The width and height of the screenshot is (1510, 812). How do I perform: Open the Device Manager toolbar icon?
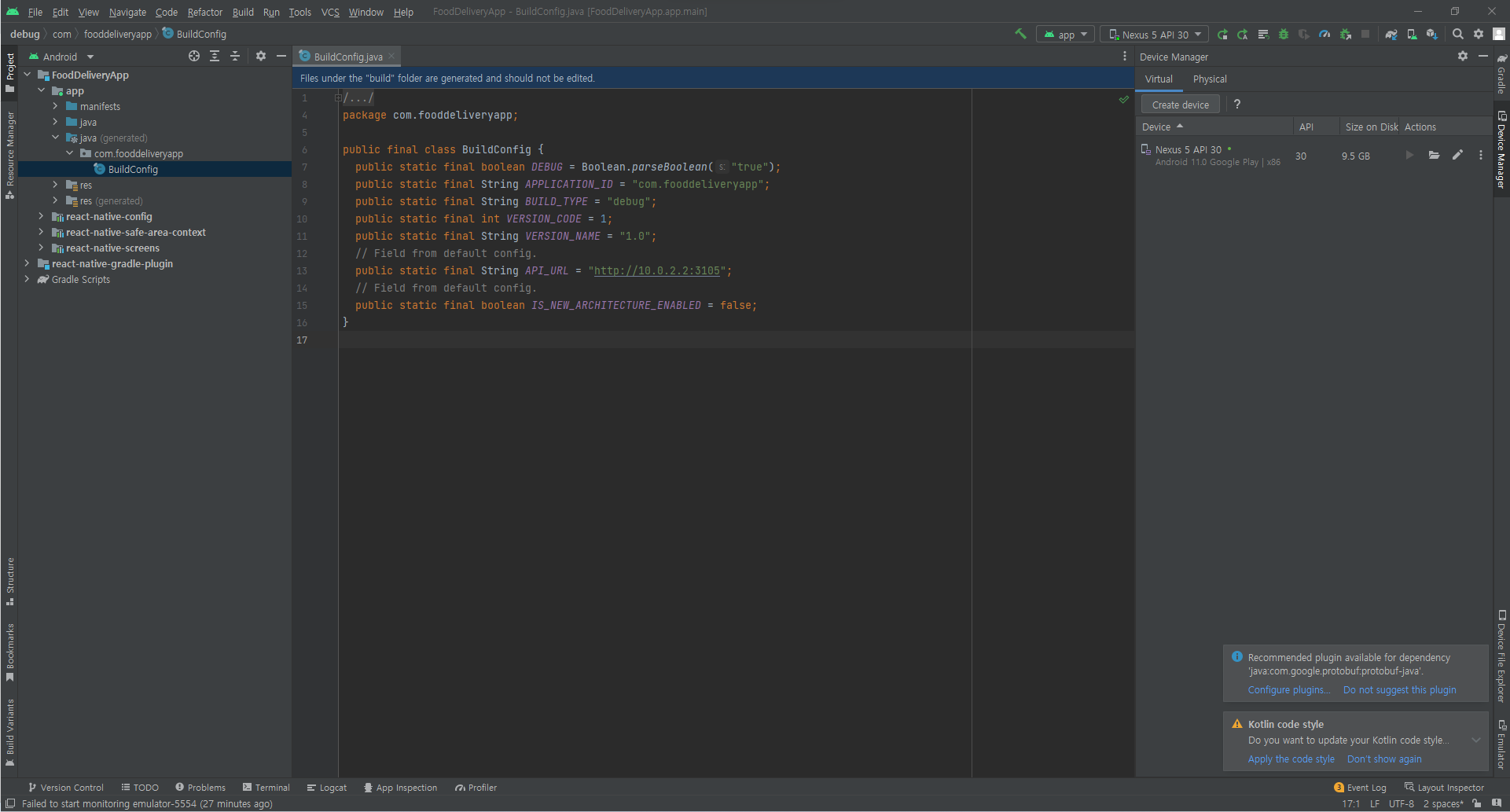(1412, 35)
